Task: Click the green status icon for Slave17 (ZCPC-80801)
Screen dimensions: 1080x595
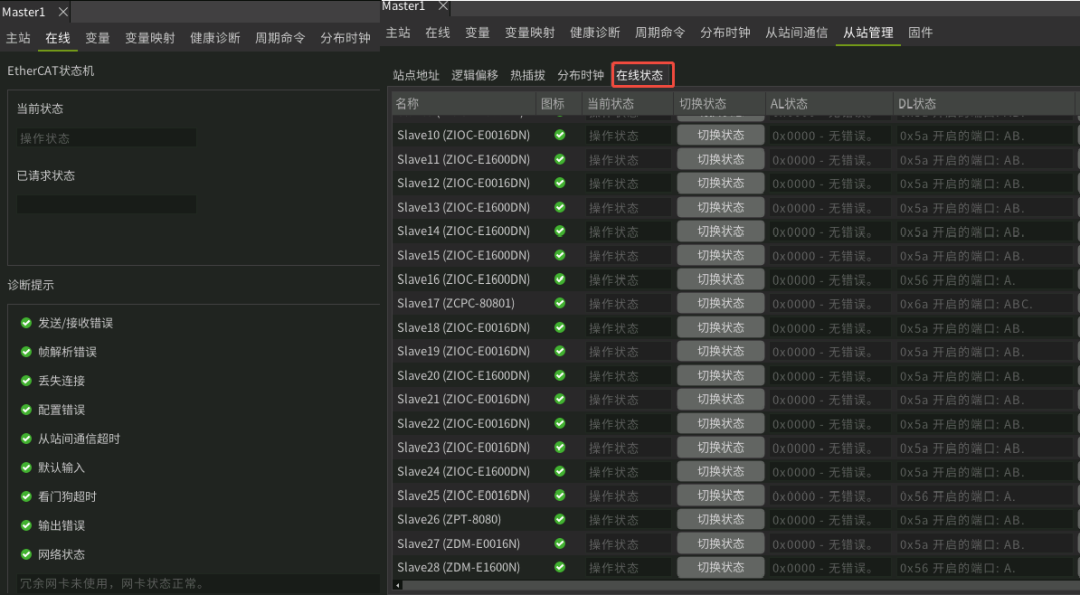Action: (x=560, y=303)
